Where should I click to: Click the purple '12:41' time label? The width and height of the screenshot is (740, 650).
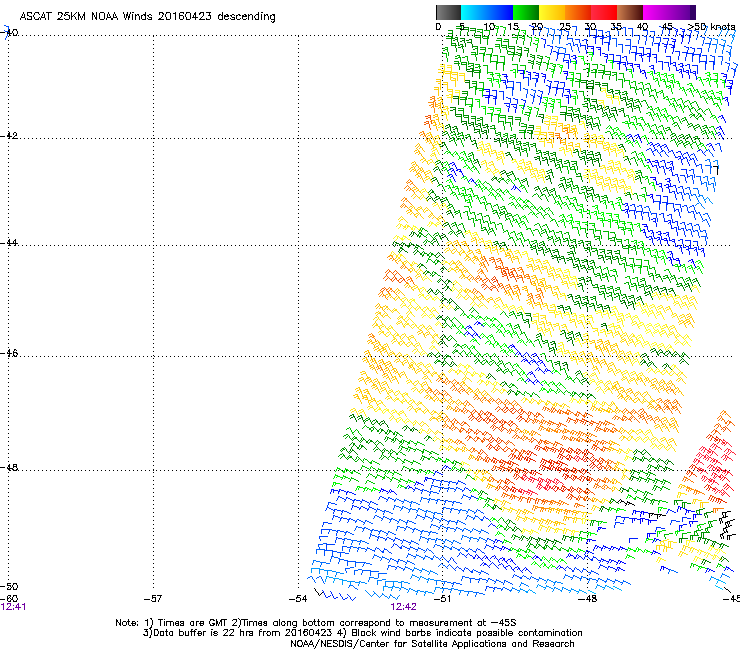pyautogui.click(x=14, y=607)
